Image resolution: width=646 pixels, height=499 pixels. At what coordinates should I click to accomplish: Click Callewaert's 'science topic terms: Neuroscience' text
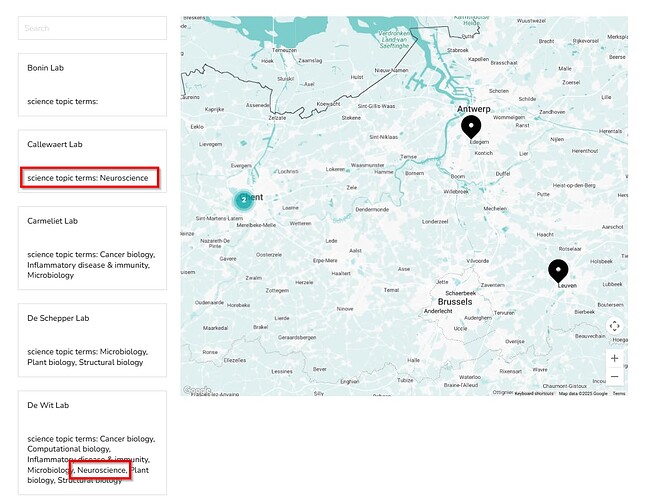click(x=88, y=178)
